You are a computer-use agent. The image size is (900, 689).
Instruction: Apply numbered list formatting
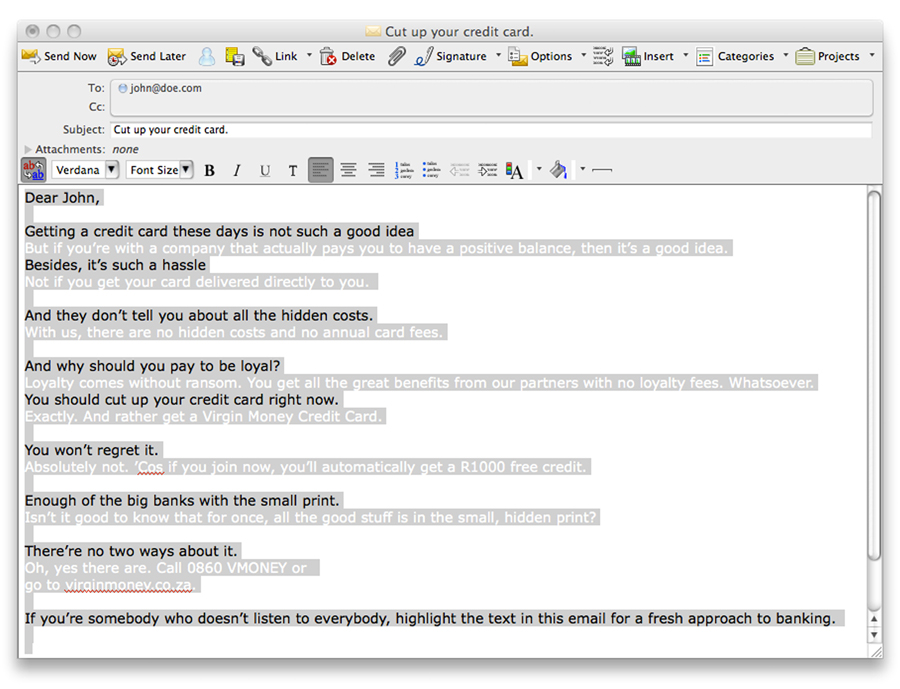tap(404, 170)
